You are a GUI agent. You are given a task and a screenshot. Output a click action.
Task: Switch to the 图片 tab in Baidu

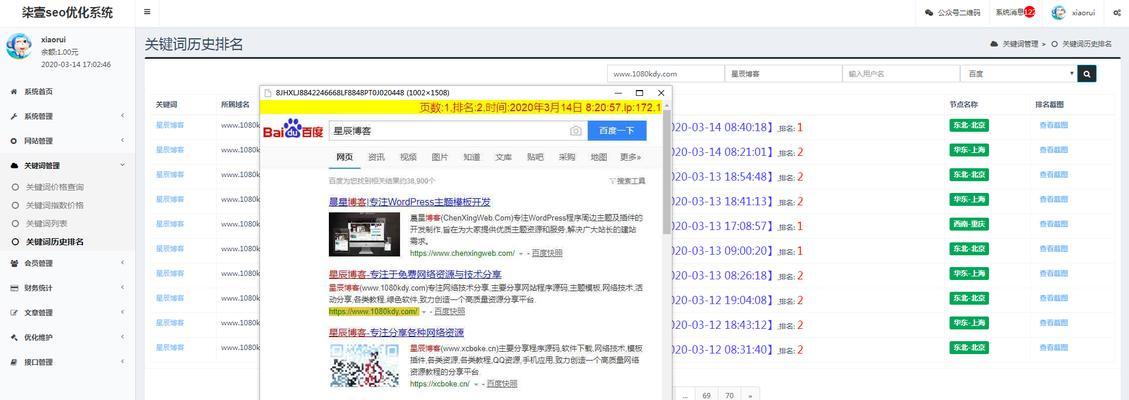pos(440,157)
